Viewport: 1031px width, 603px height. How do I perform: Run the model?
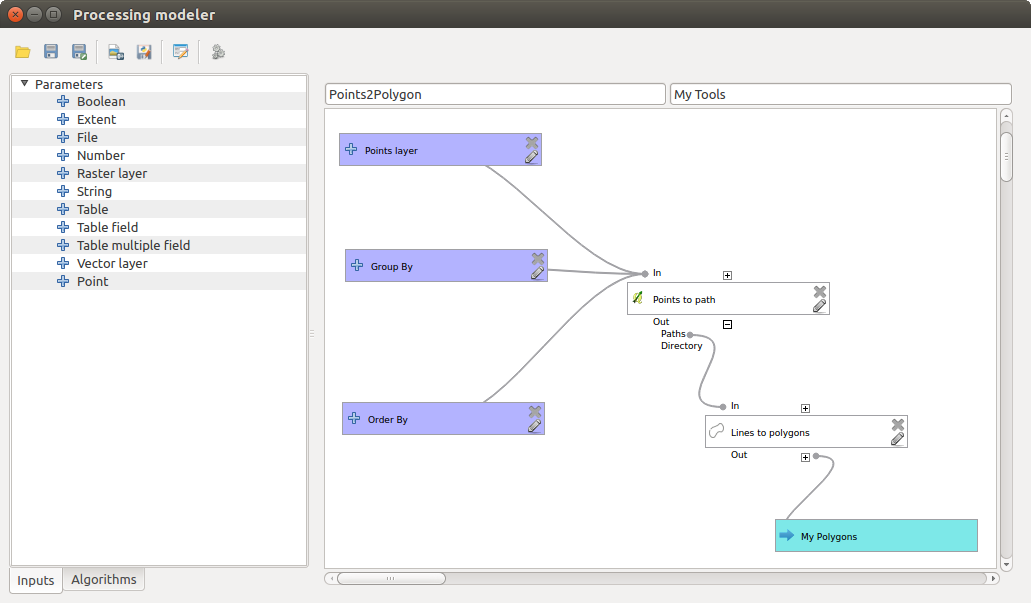click(x=218, y=52)
